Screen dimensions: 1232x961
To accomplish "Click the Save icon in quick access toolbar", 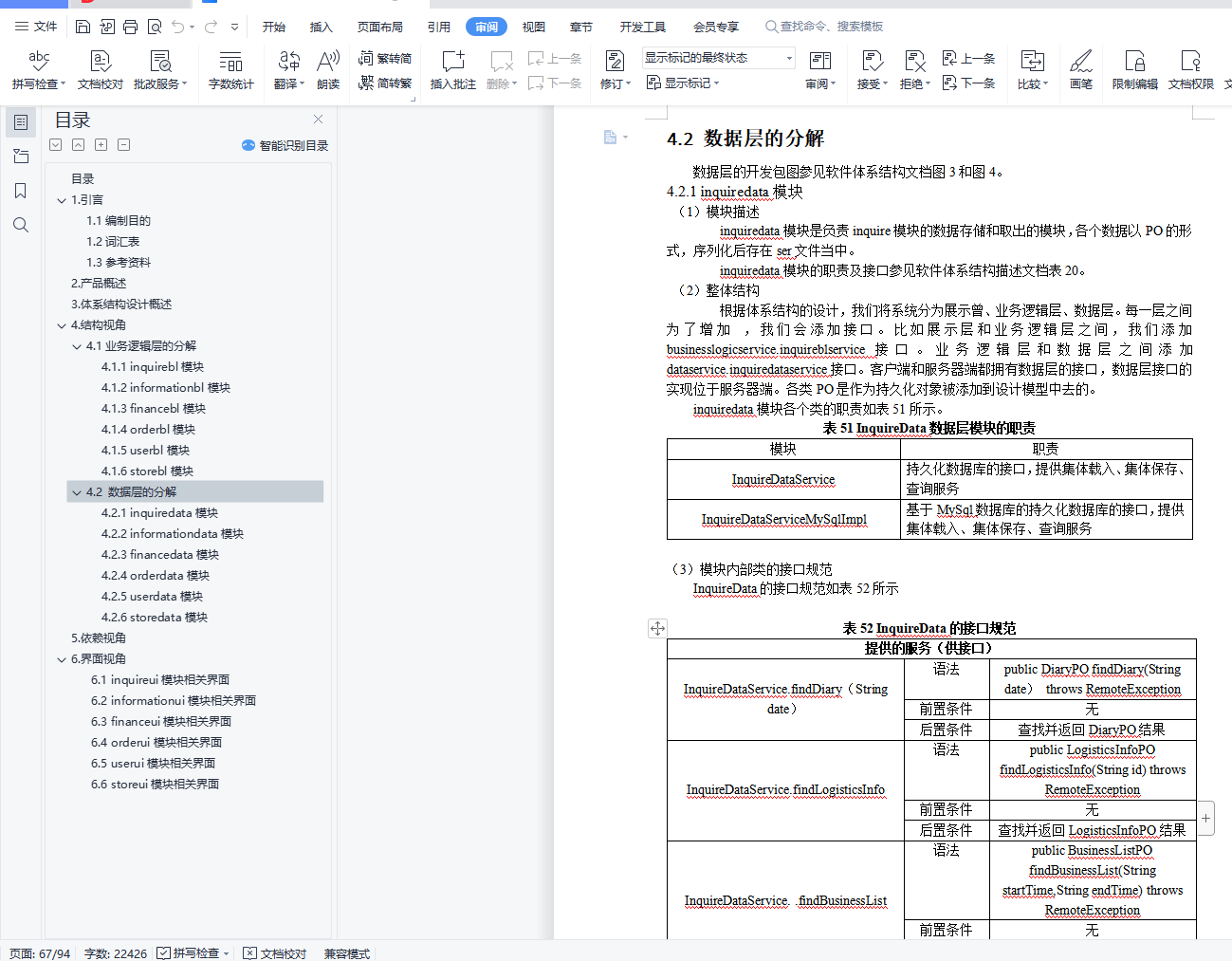I will point(83,27).
